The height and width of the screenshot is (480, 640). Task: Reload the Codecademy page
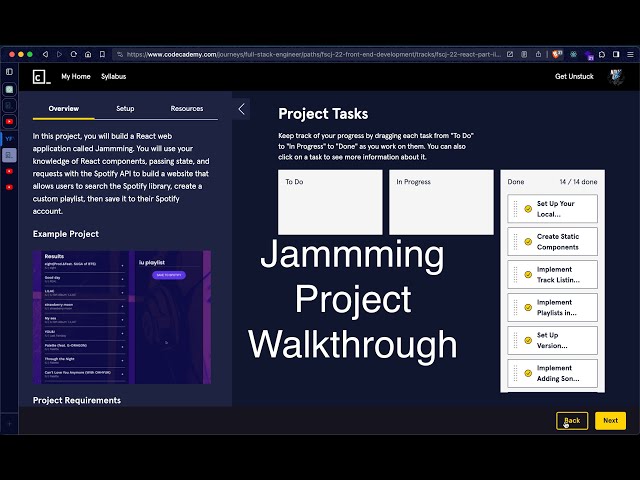pyautogui.click(x=73, y=54)
